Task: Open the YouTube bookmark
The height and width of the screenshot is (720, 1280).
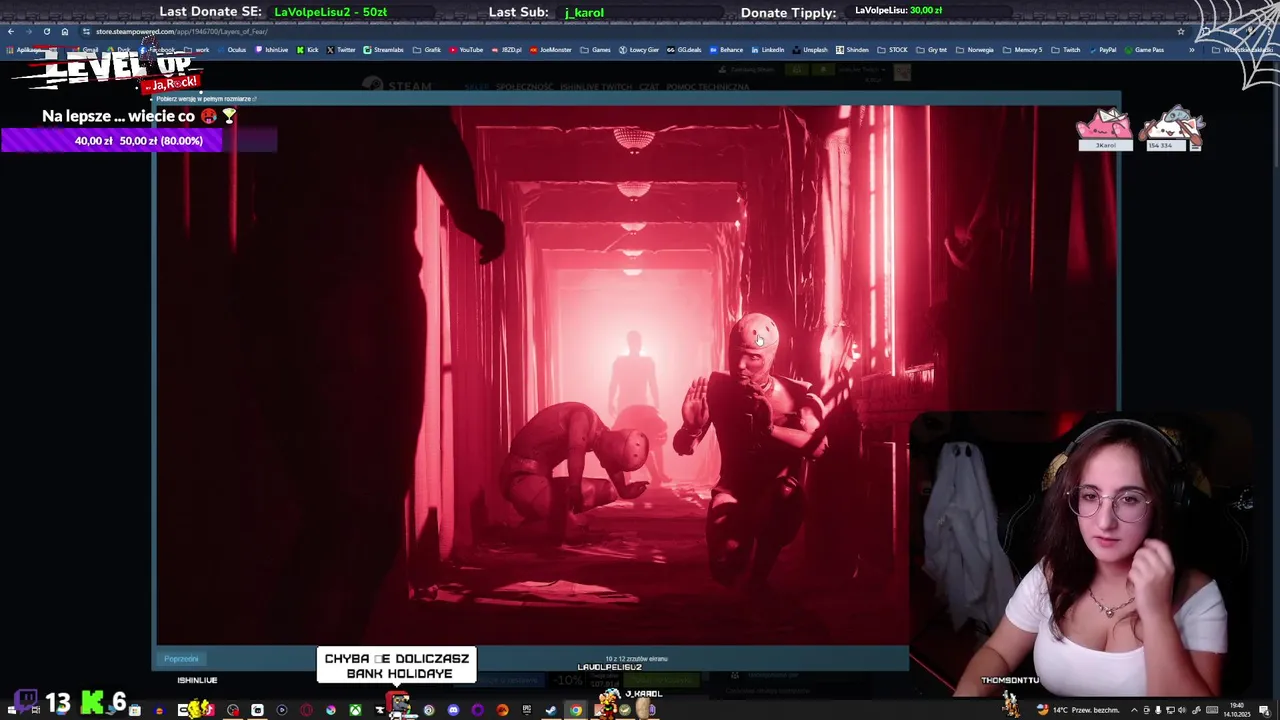Action: 467,50
